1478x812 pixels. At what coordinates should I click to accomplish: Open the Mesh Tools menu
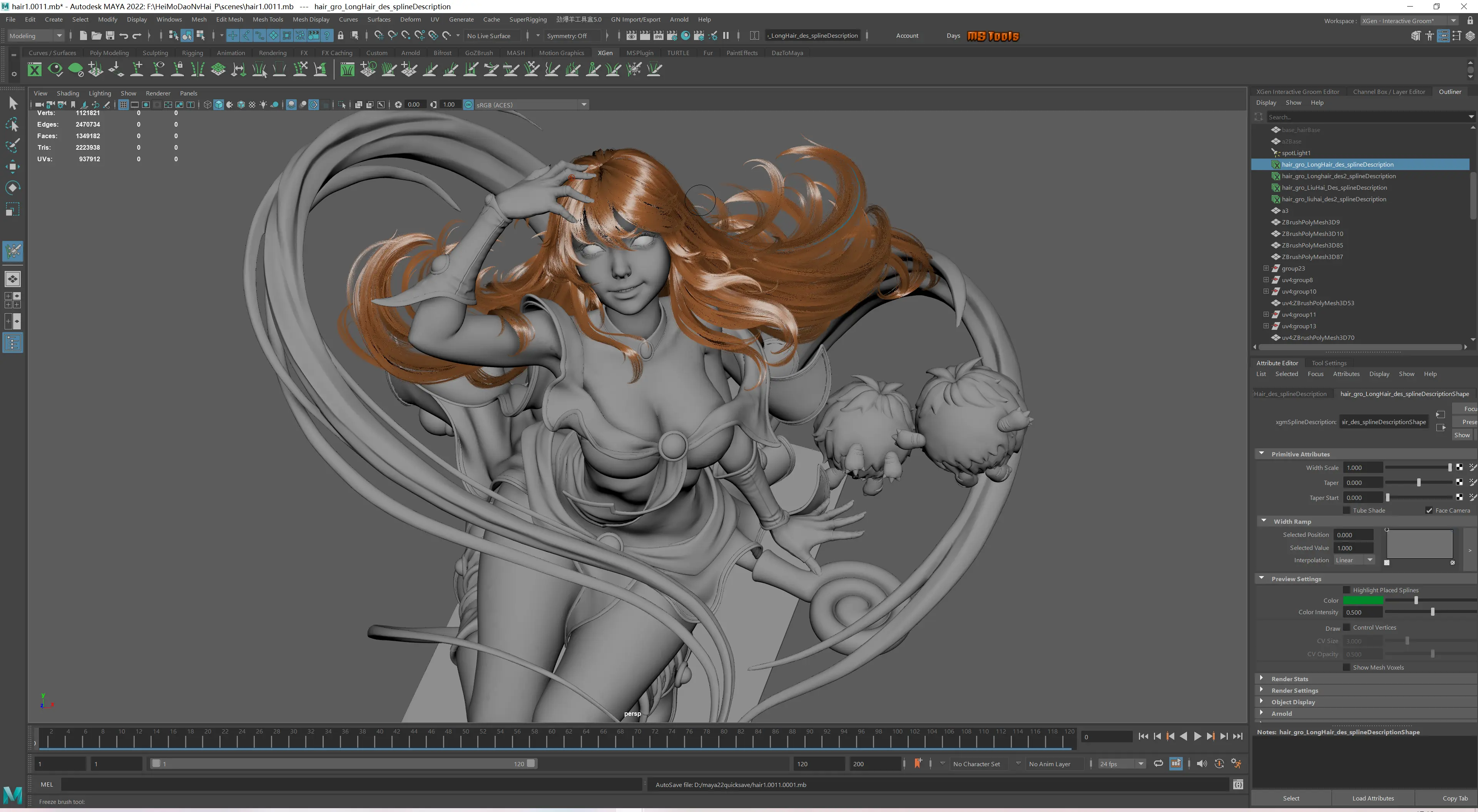pyautogui.click(x=268, y=19)
